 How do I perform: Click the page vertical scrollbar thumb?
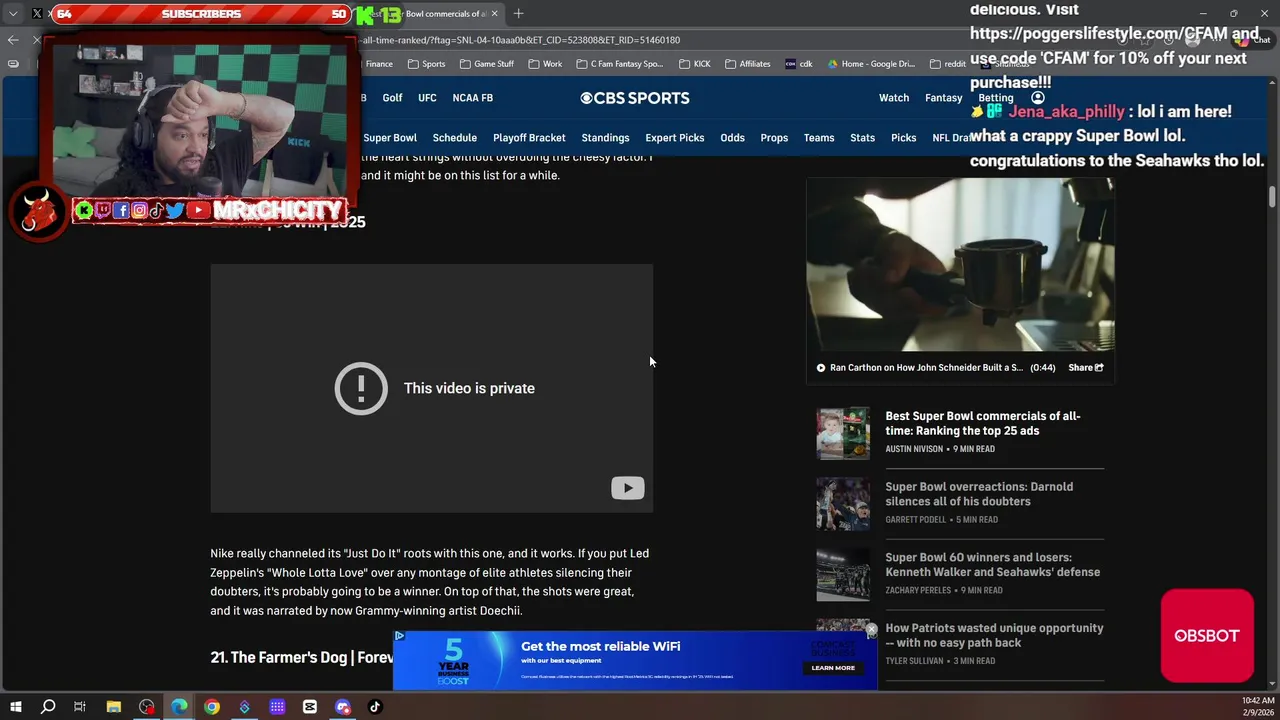point(1272,196)
